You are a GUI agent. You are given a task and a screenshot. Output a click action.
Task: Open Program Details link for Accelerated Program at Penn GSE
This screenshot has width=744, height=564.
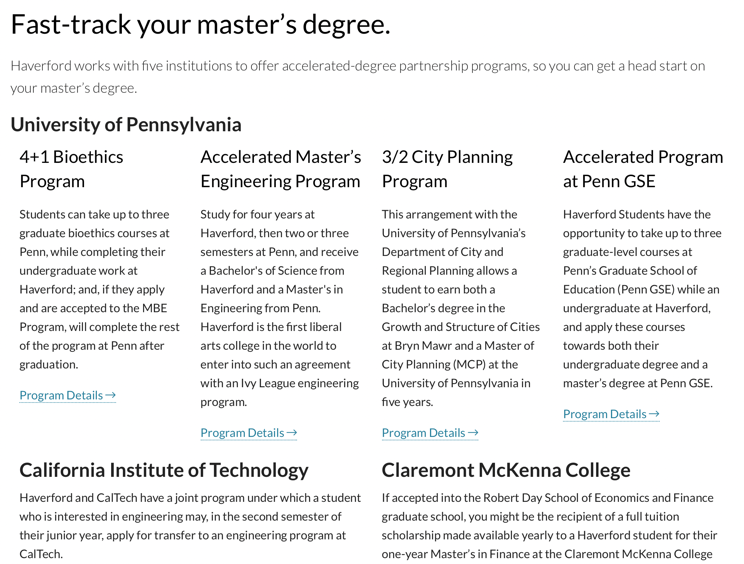611,414
